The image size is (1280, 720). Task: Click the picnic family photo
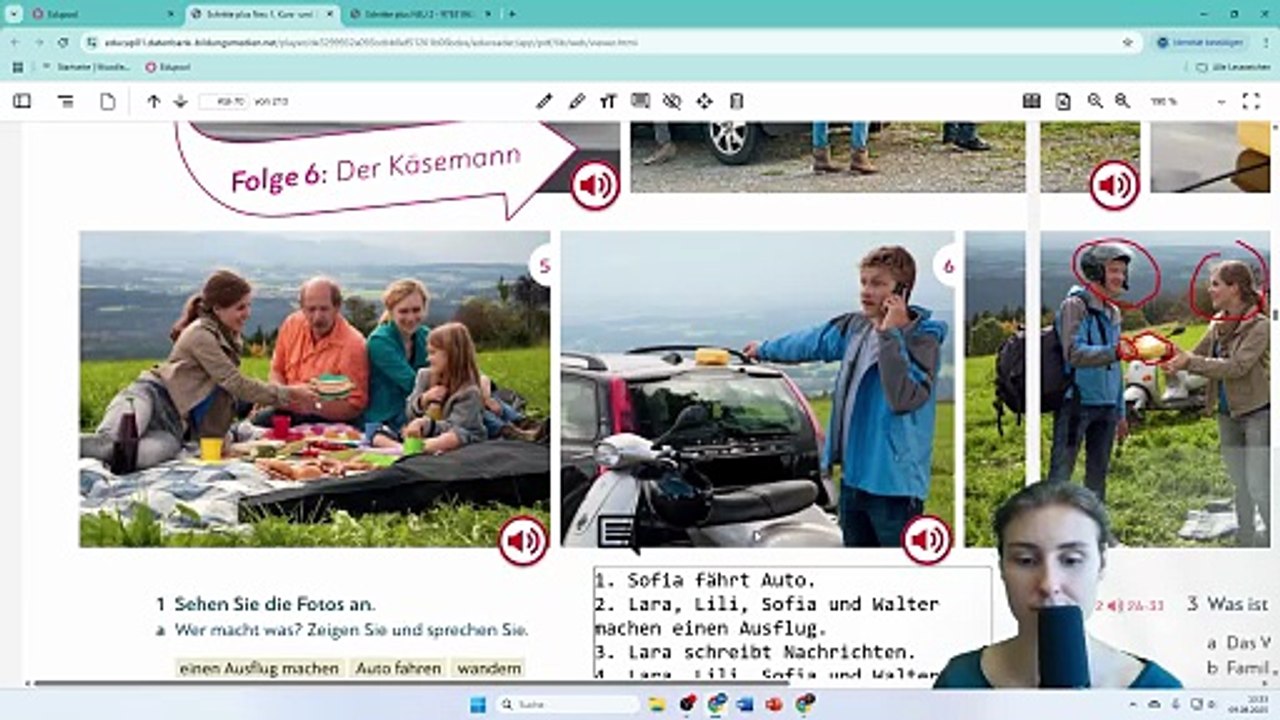pos(315,389)
